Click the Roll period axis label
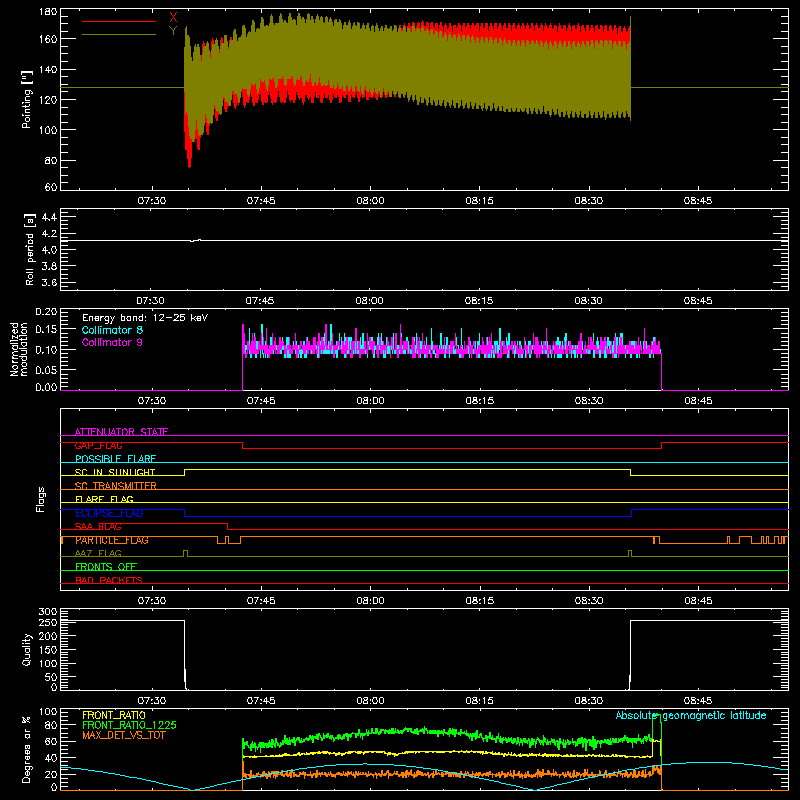Screen dimensions: 800x800 point(30,249)
